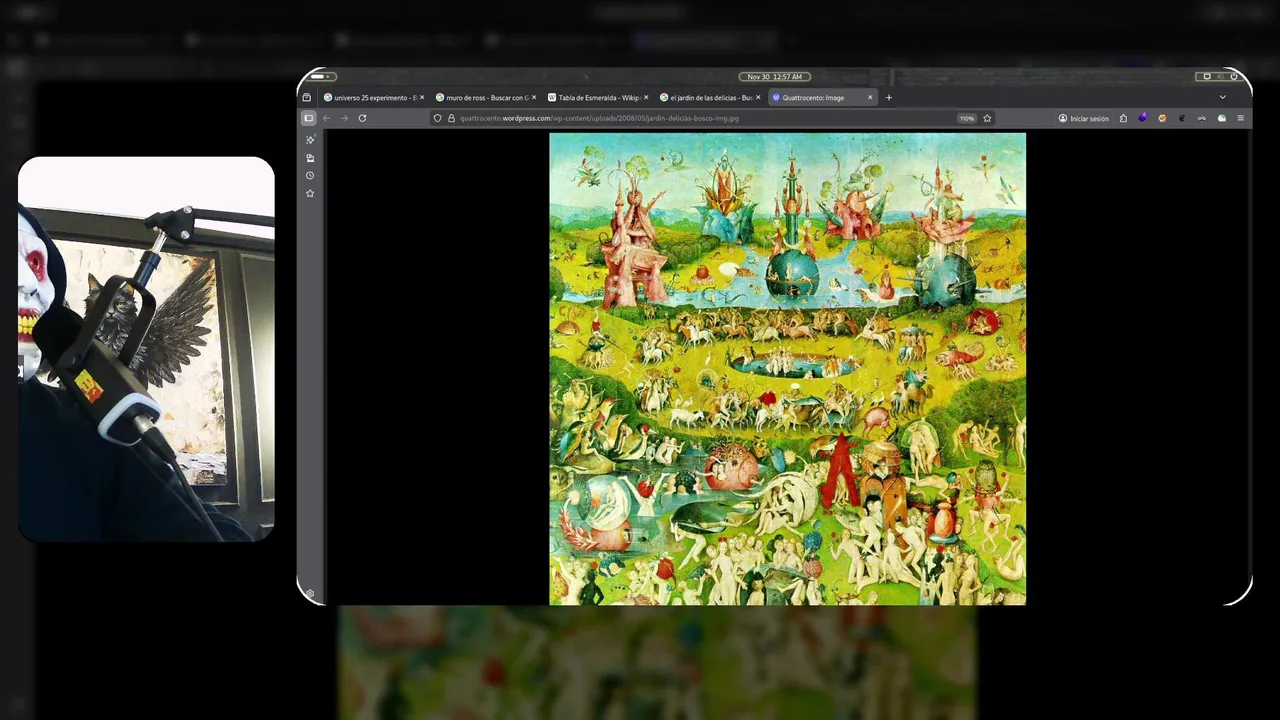
Task: Click the glasses extension icon
Action: click(x=1202, y=118)
